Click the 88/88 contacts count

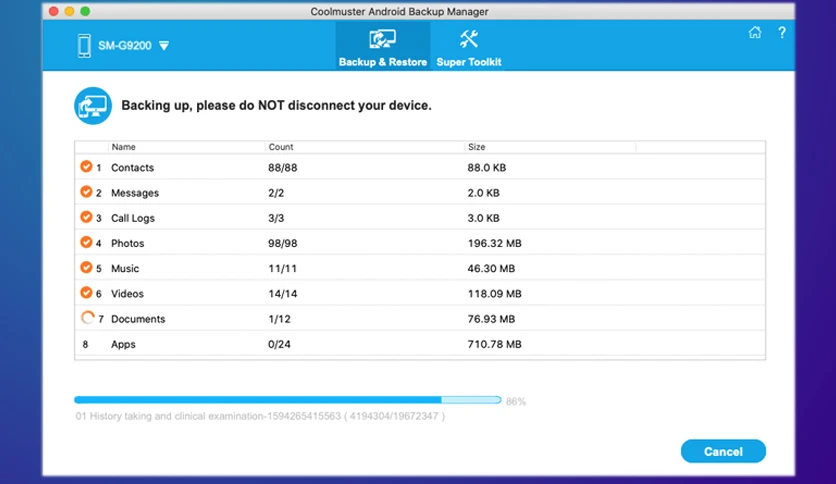click(x=283, y=167)
